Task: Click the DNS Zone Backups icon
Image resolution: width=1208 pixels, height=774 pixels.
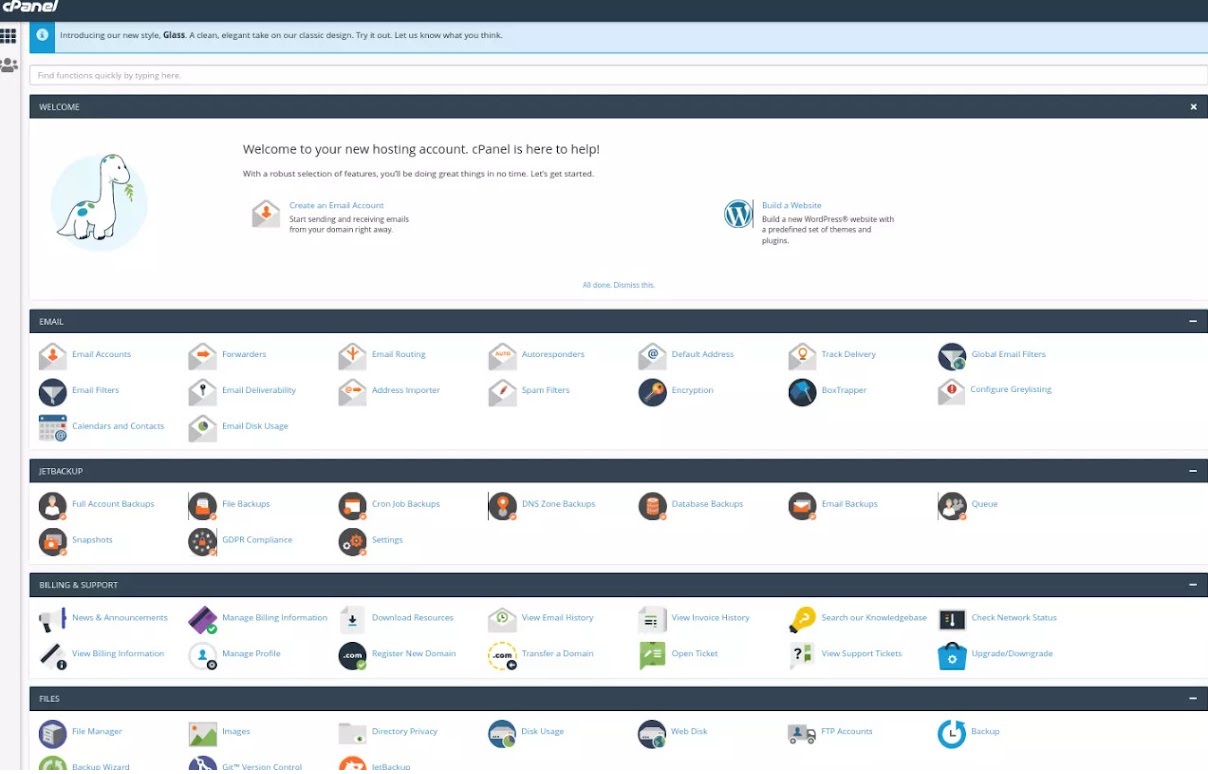Action: (503, 506)
